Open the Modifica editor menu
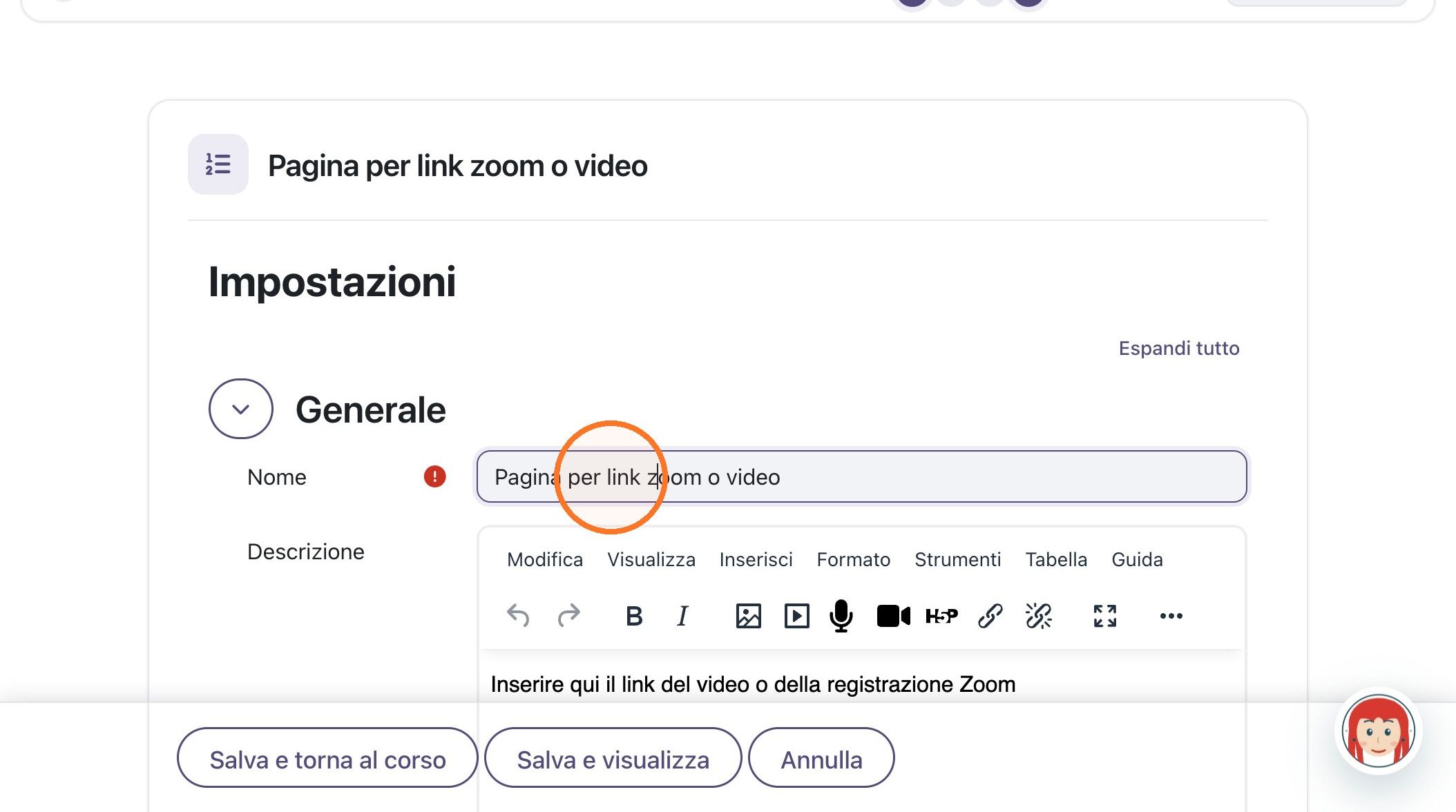Image resolution: width=1456 pixels, height=812 pixels. [545, 559]
